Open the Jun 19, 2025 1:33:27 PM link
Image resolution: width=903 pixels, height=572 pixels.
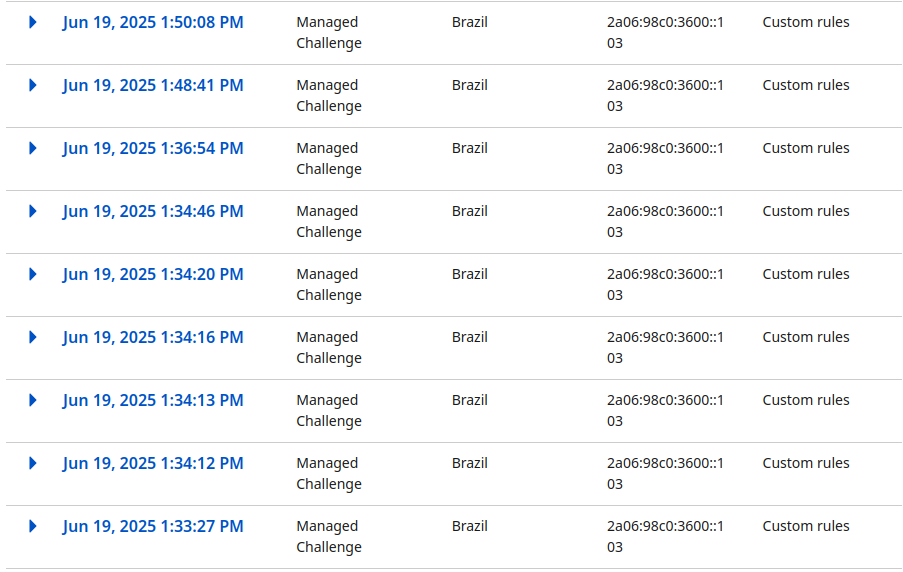(x=153, y=526)
